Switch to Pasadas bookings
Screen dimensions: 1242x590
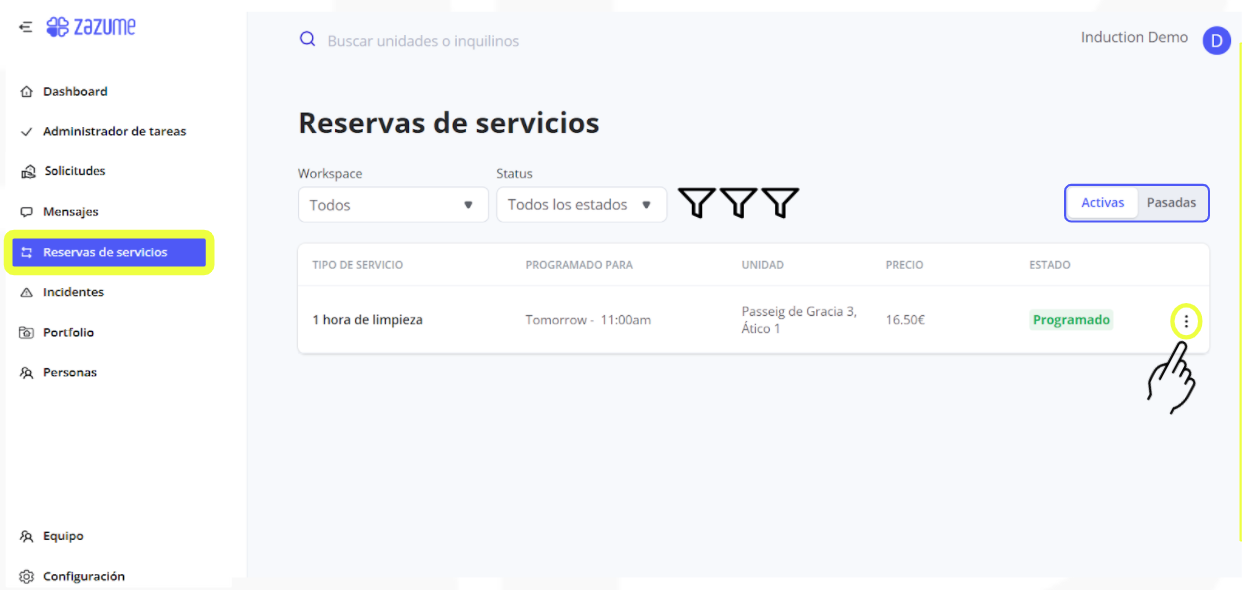[1171, 203]
